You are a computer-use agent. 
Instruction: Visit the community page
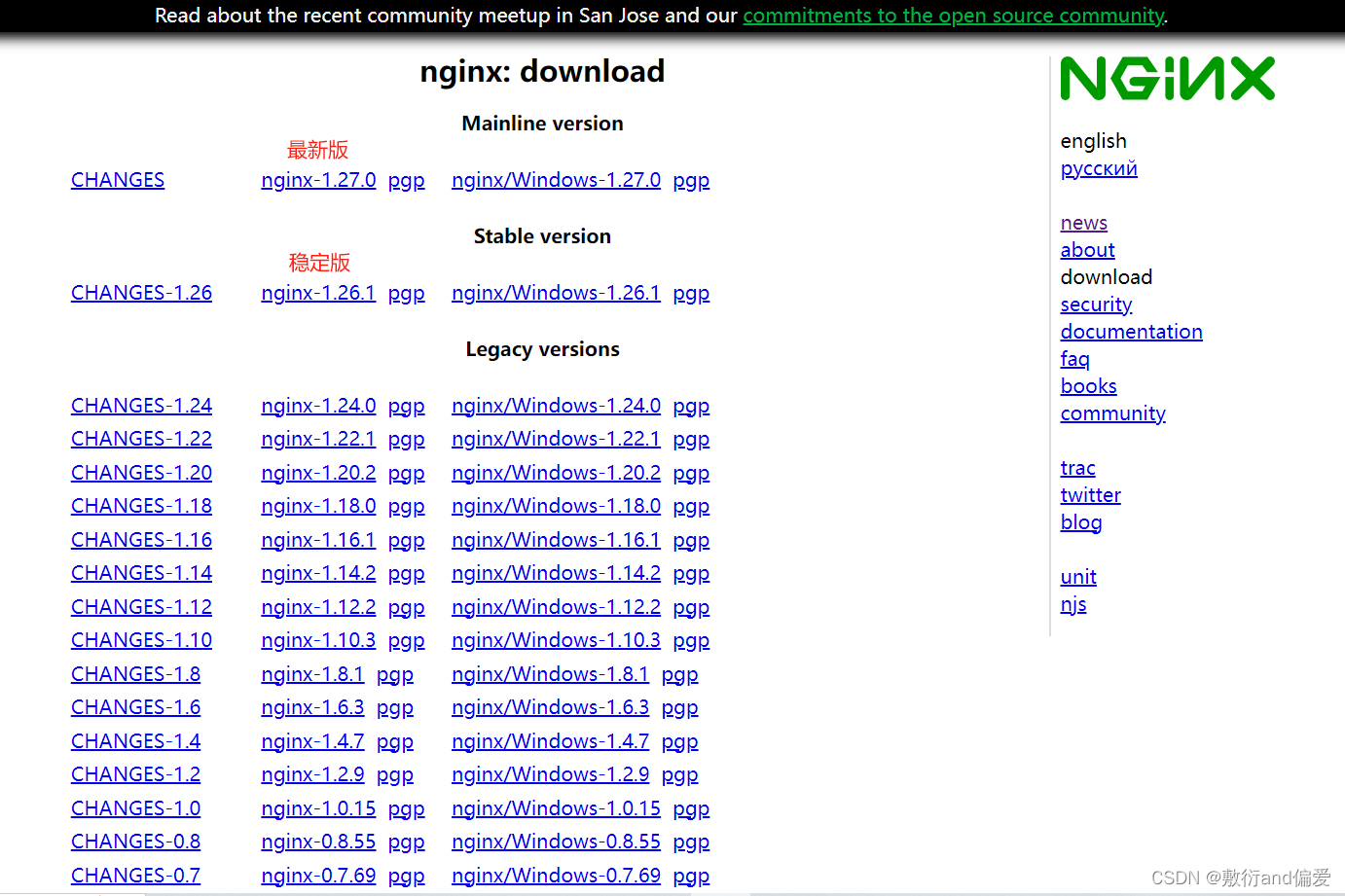click(x=1112, y=413)
